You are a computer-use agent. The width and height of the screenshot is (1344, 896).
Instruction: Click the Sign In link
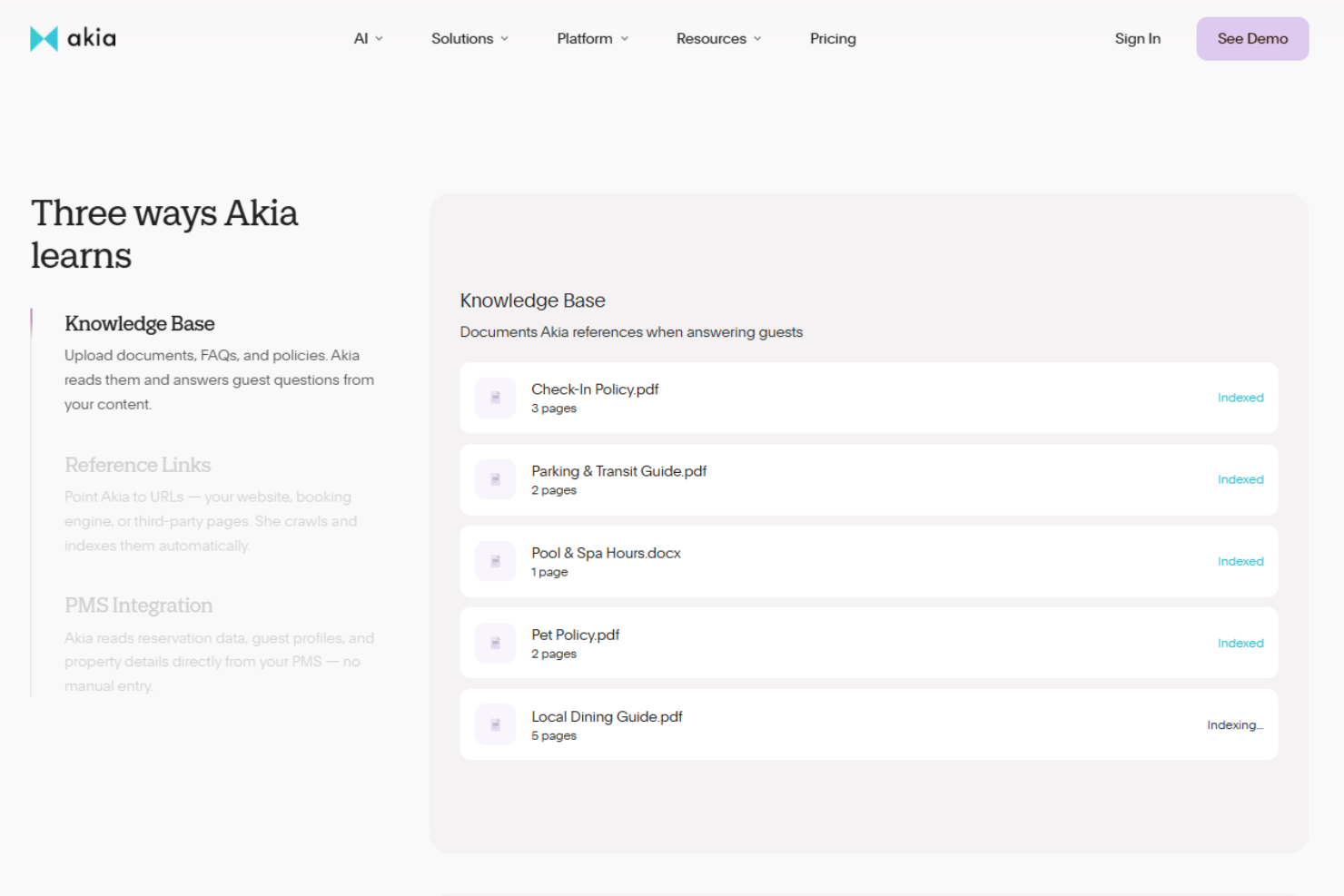(x=1137, y=38)
